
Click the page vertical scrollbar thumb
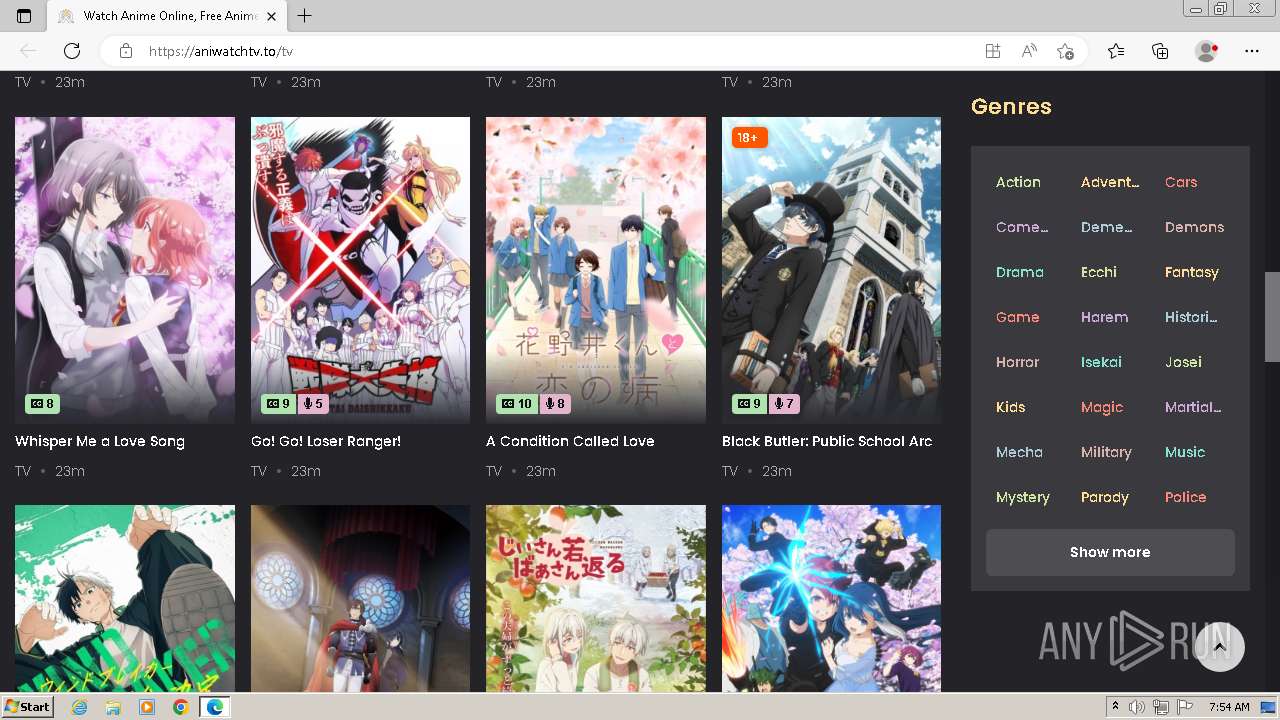pyautogui.click(x=1272, y=316)
